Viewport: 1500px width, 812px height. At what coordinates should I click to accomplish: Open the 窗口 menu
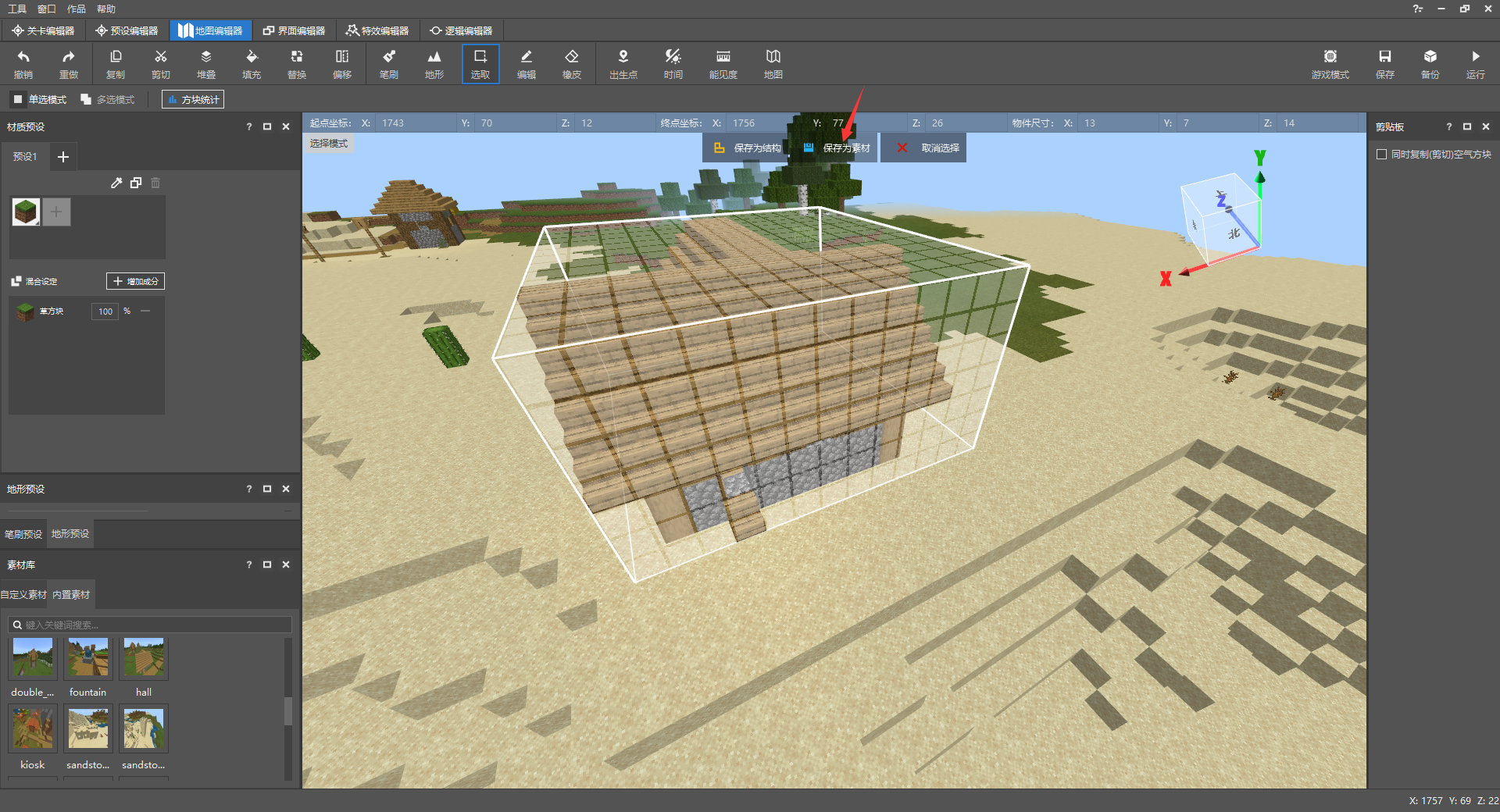(47, 9)
